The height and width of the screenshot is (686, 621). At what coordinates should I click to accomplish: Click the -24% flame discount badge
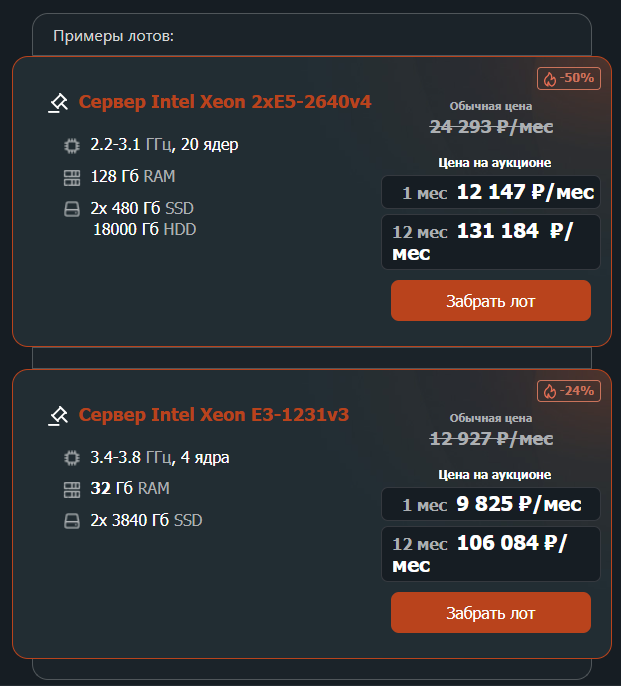[x=568, y=390]
